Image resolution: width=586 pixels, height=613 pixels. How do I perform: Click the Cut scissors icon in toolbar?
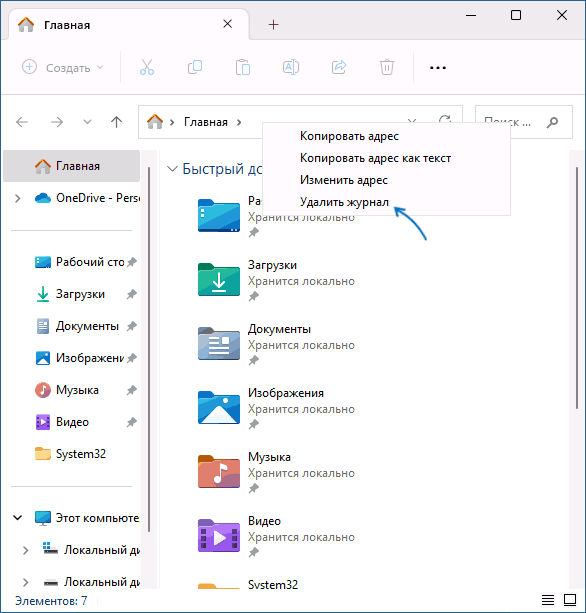point(147,67)
